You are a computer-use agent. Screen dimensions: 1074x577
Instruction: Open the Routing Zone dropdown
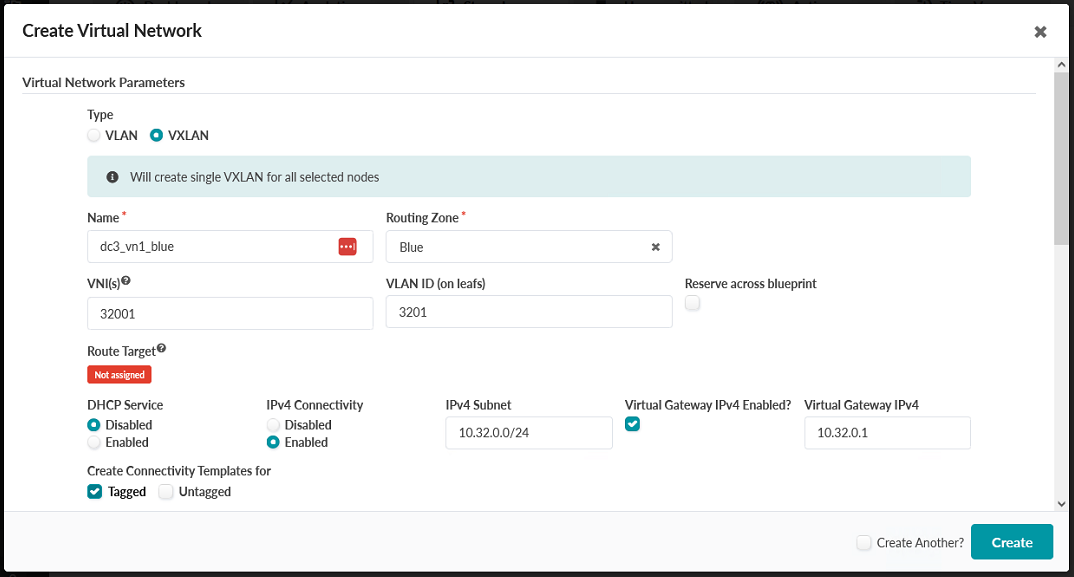tap(520, 247)
